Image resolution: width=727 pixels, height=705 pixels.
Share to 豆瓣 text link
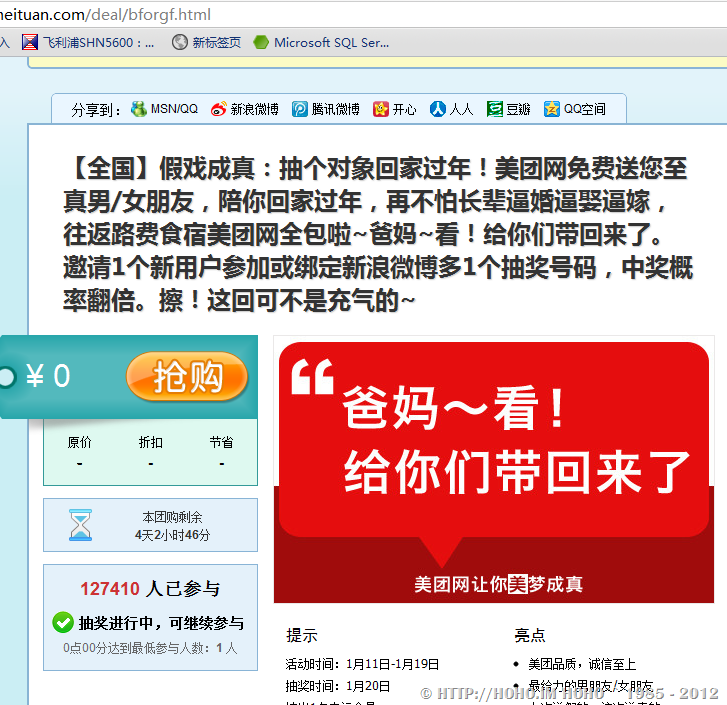click(x=518, y=109)
